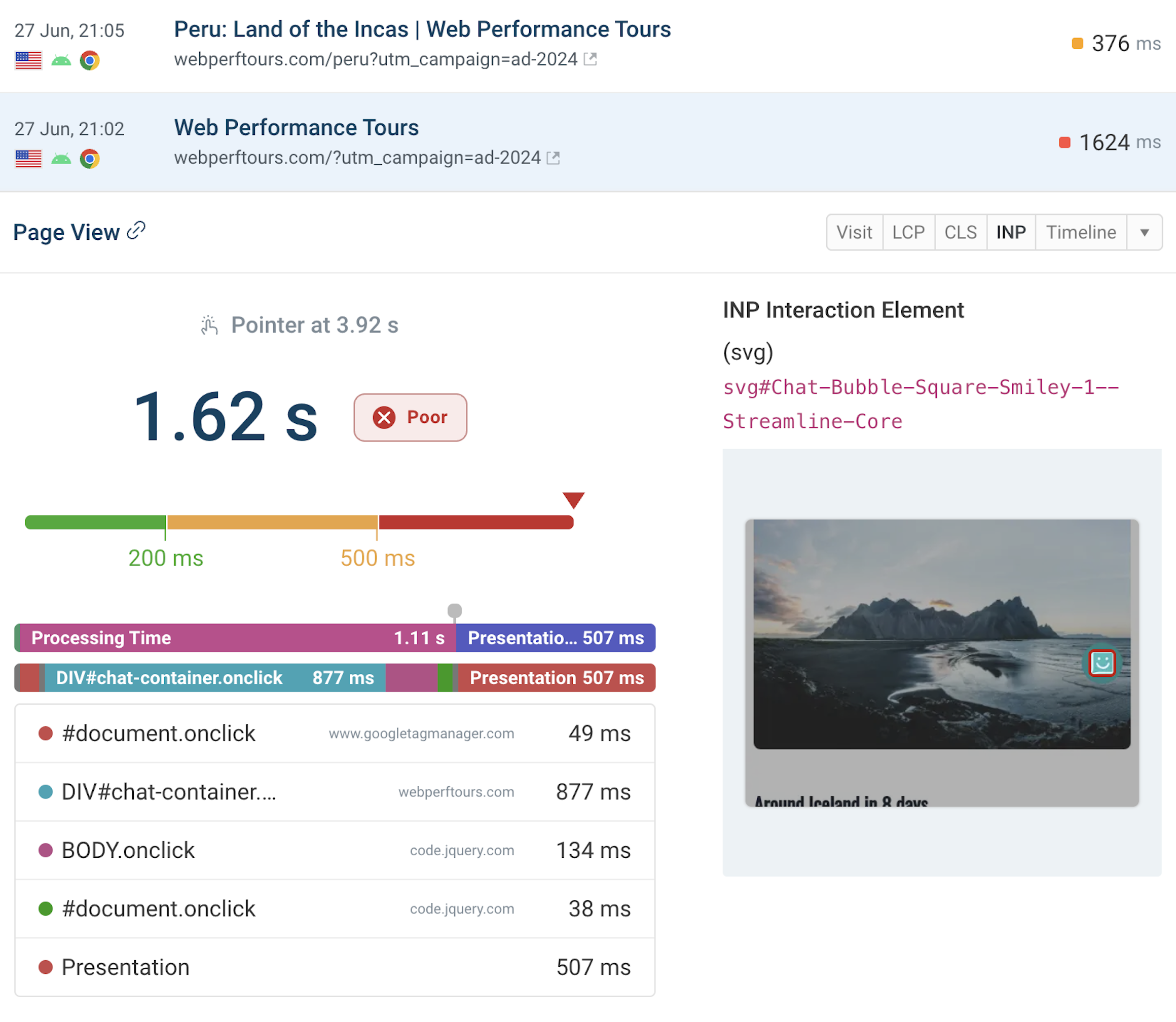Open the dropdown arrow next to Timeline
This screenshot has height=1022, width=1176.
(x=1145, y=232)
